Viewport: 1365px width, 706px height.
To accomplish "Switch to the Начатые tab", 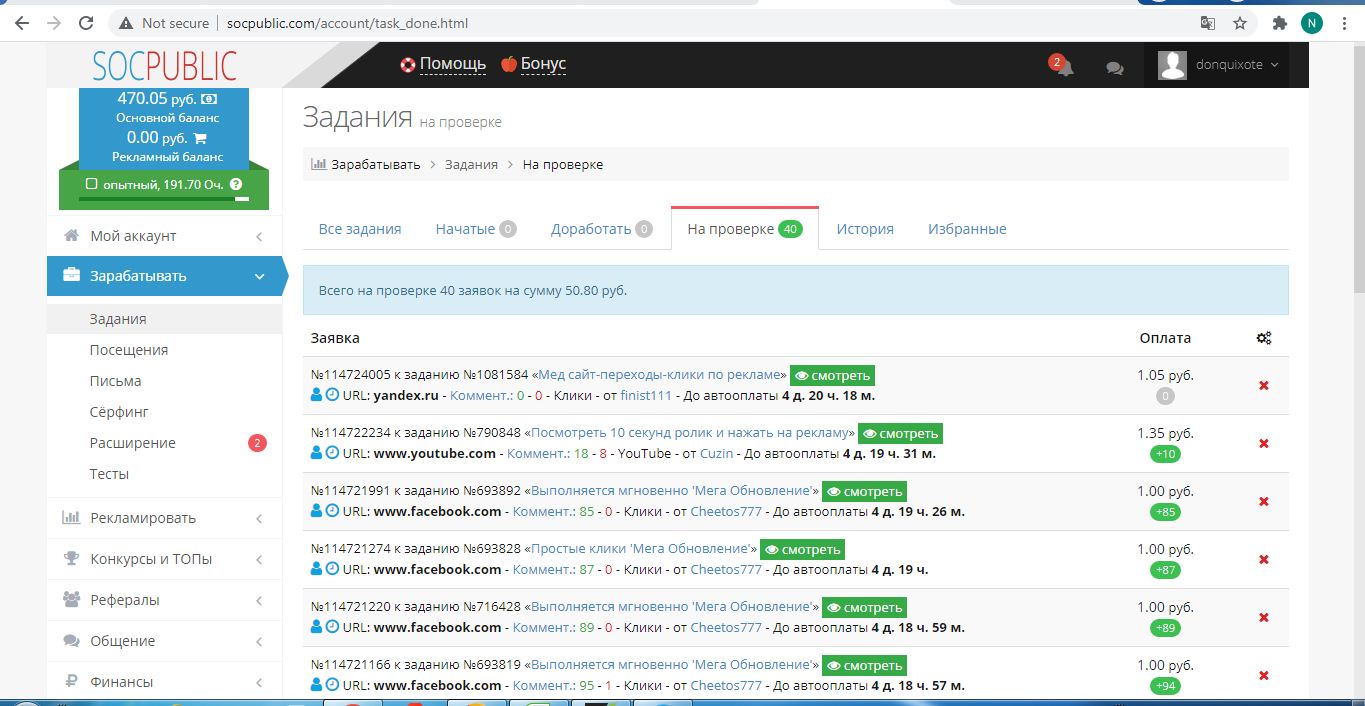I will [476, 229].
